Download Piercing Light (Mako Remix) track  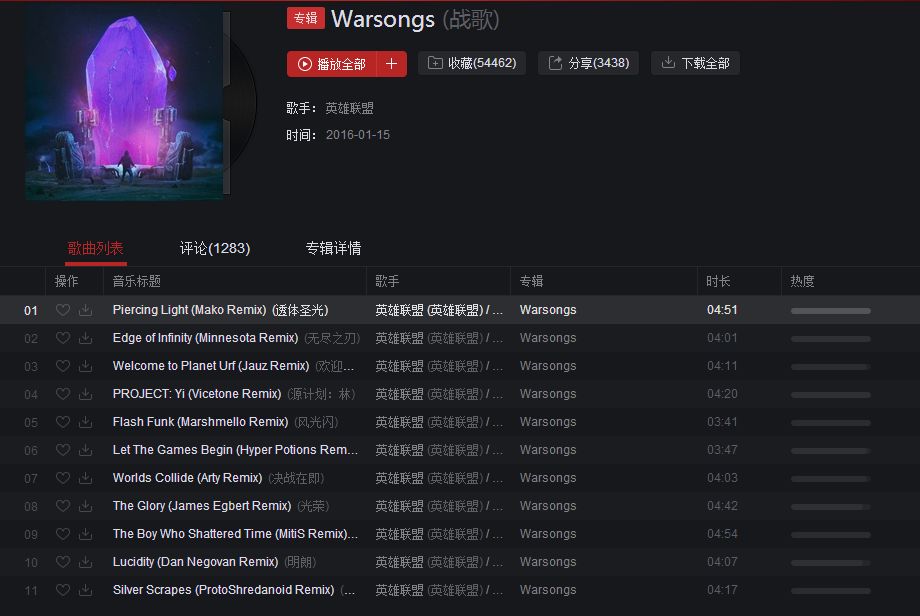click(86, 310)
